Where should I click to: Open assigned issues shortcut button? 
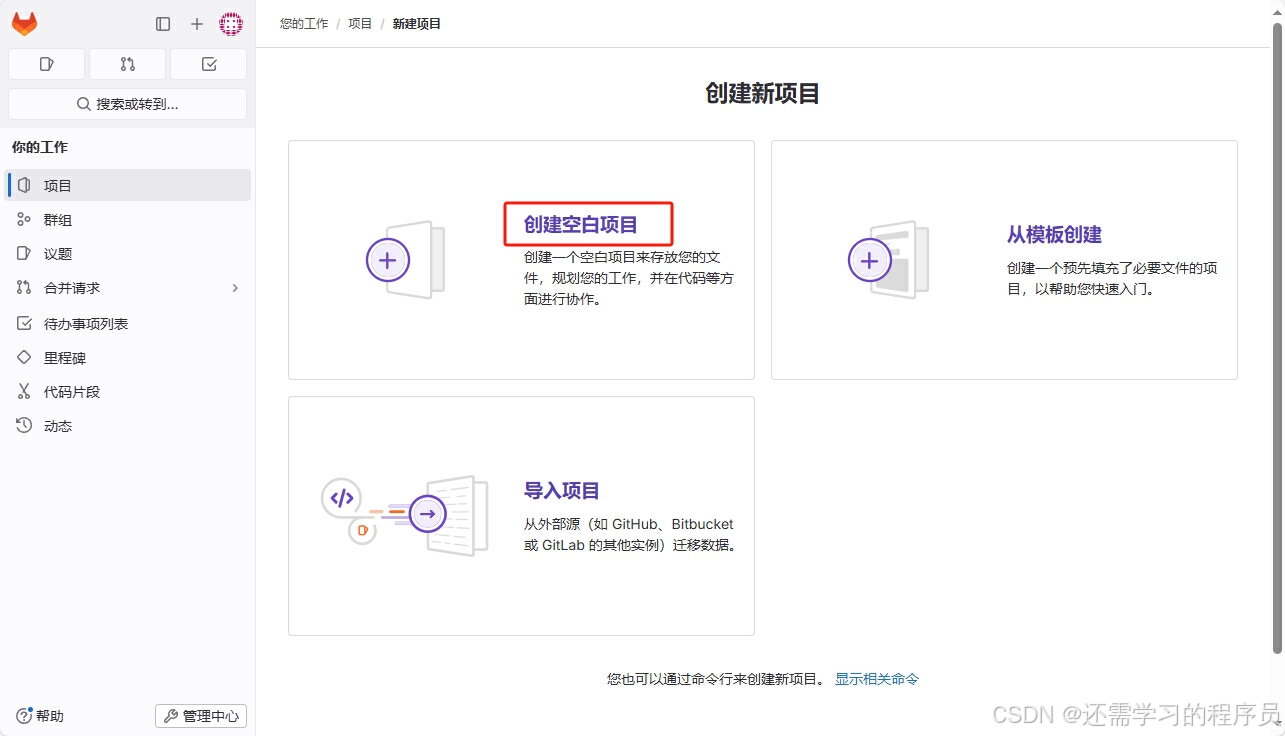pos(46,64)
